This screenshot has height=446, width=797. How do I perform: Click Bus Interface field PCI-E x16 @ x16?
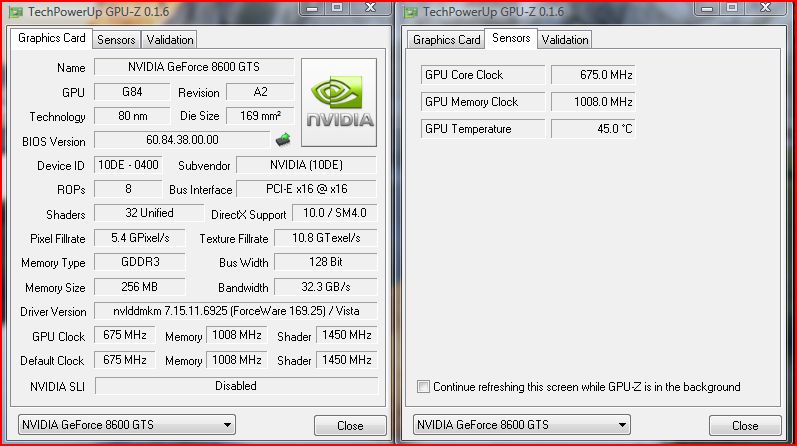tap(306, 189)
